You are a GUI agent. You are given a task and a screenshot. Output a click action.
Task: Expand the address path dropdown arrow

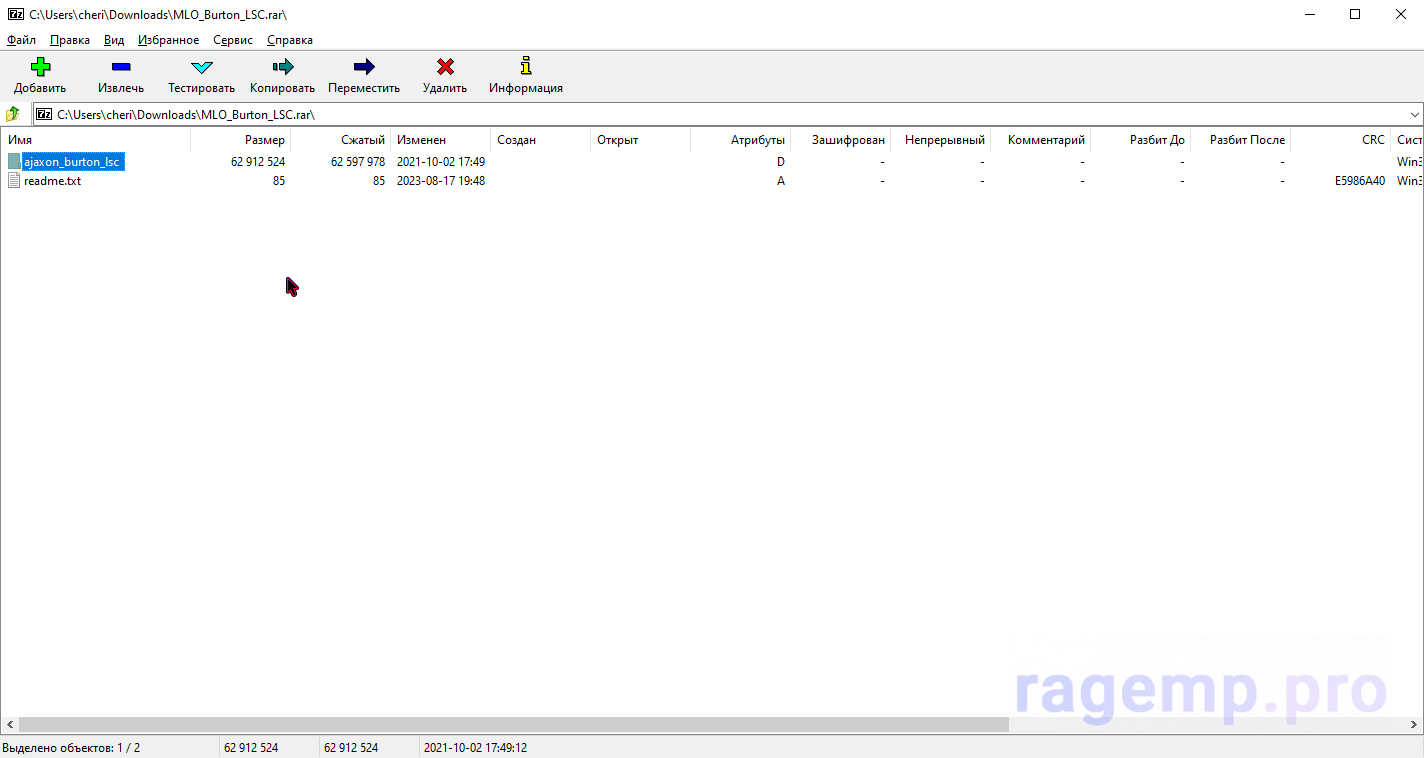[x=1414, y=114]
